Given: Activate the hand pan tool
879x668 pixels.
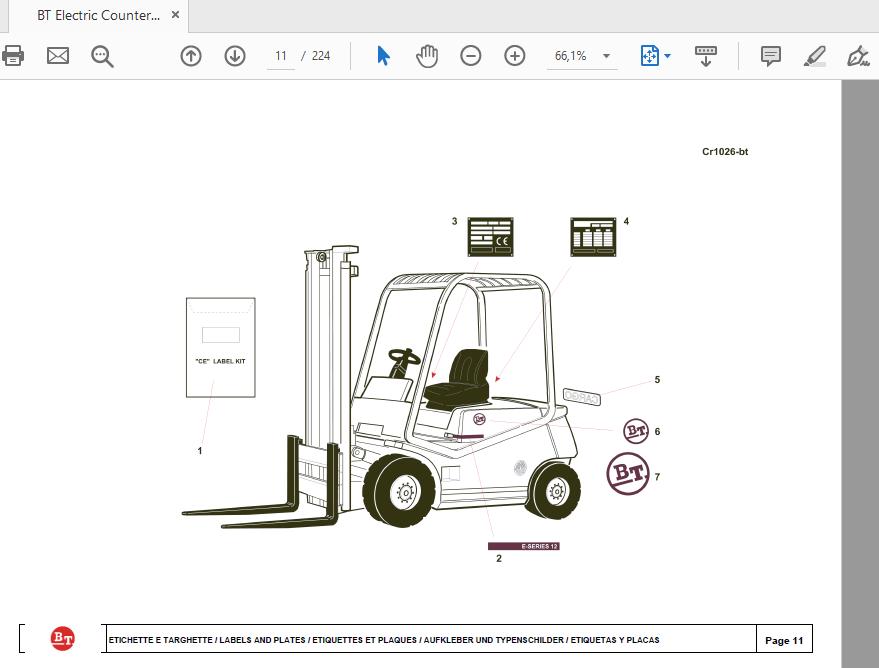Looking at the screenshot, I should (427, 56).
